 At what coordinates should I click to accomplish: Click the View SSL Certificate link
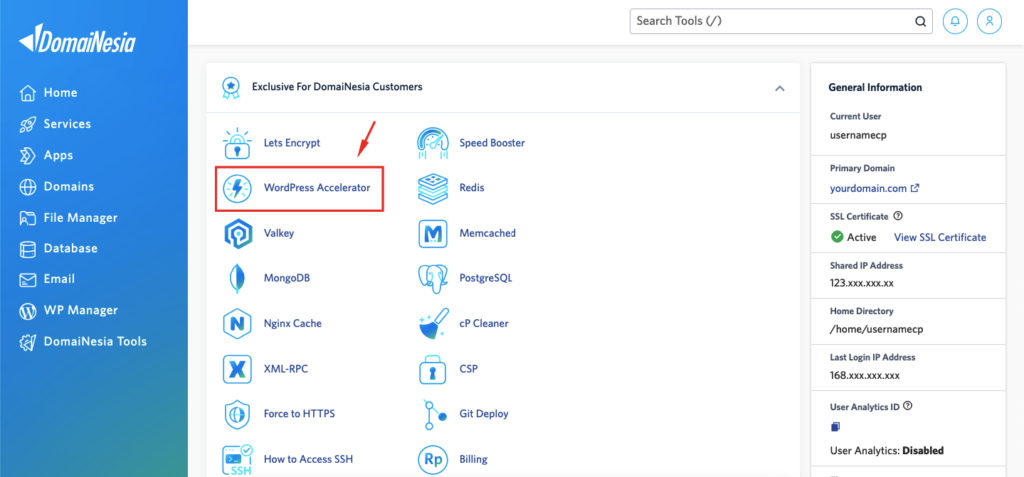(940, 237)
